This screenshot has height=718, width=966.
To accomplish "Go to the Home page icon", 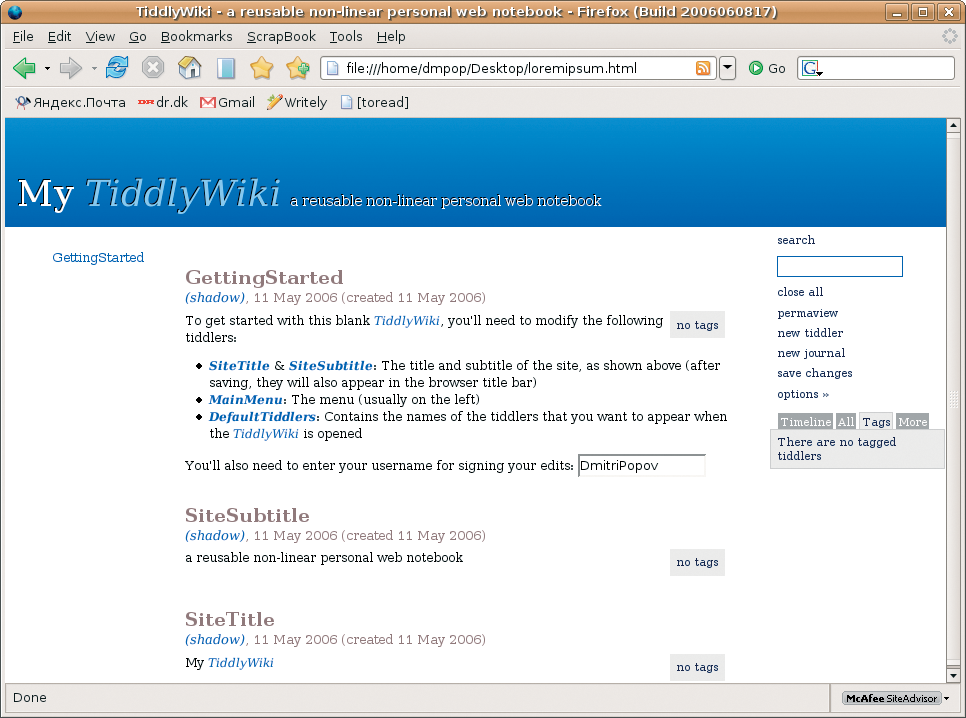I will click(190, 68).
